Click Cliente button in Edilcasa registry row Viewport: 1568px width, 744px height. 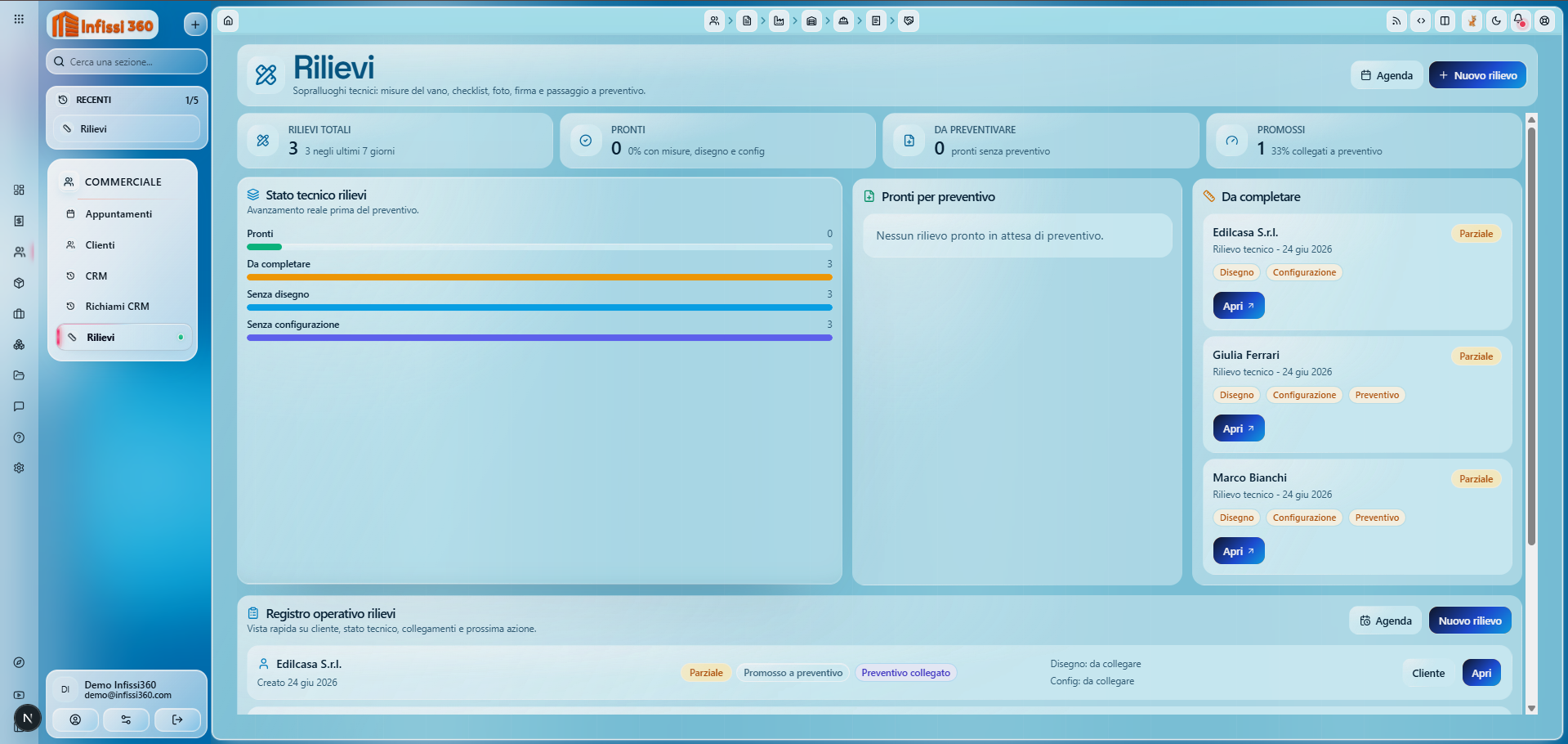point(1428,673)
